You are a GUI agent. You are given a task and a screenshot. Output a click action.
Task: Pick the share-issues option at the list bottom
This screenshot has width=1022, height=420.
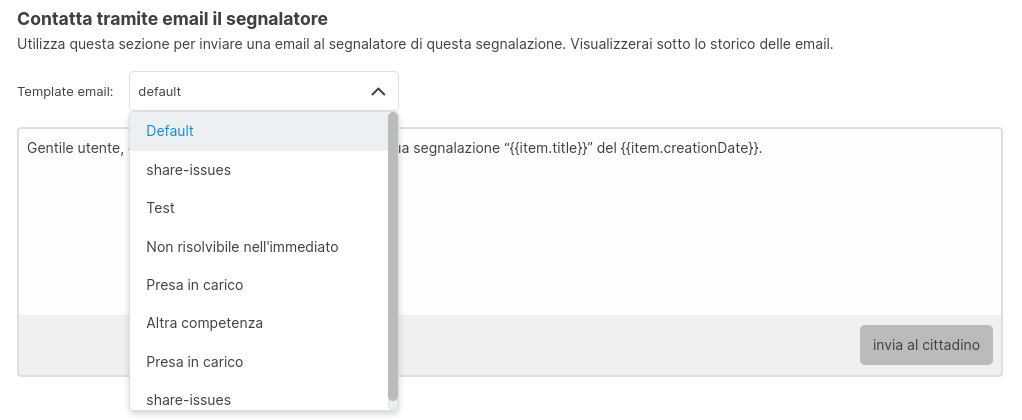pos(188,400)
